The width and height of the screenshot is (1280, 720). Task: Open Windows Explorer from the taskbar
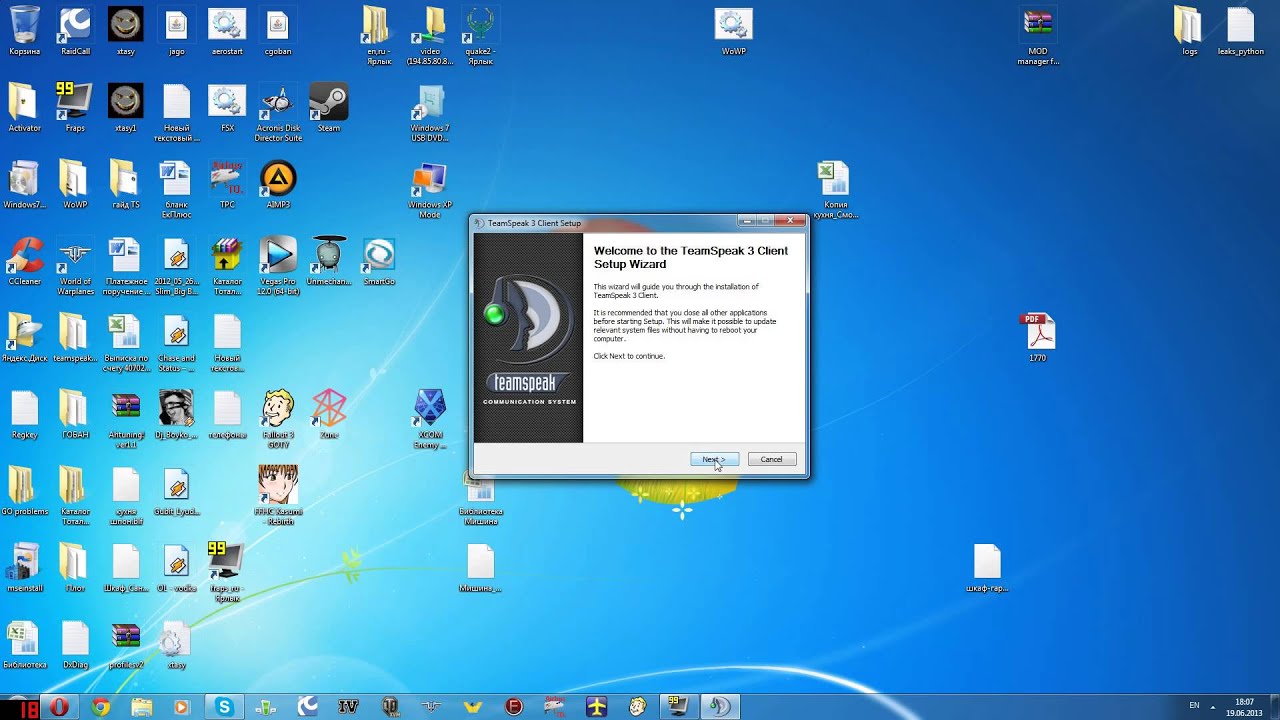tap(141, 707)
